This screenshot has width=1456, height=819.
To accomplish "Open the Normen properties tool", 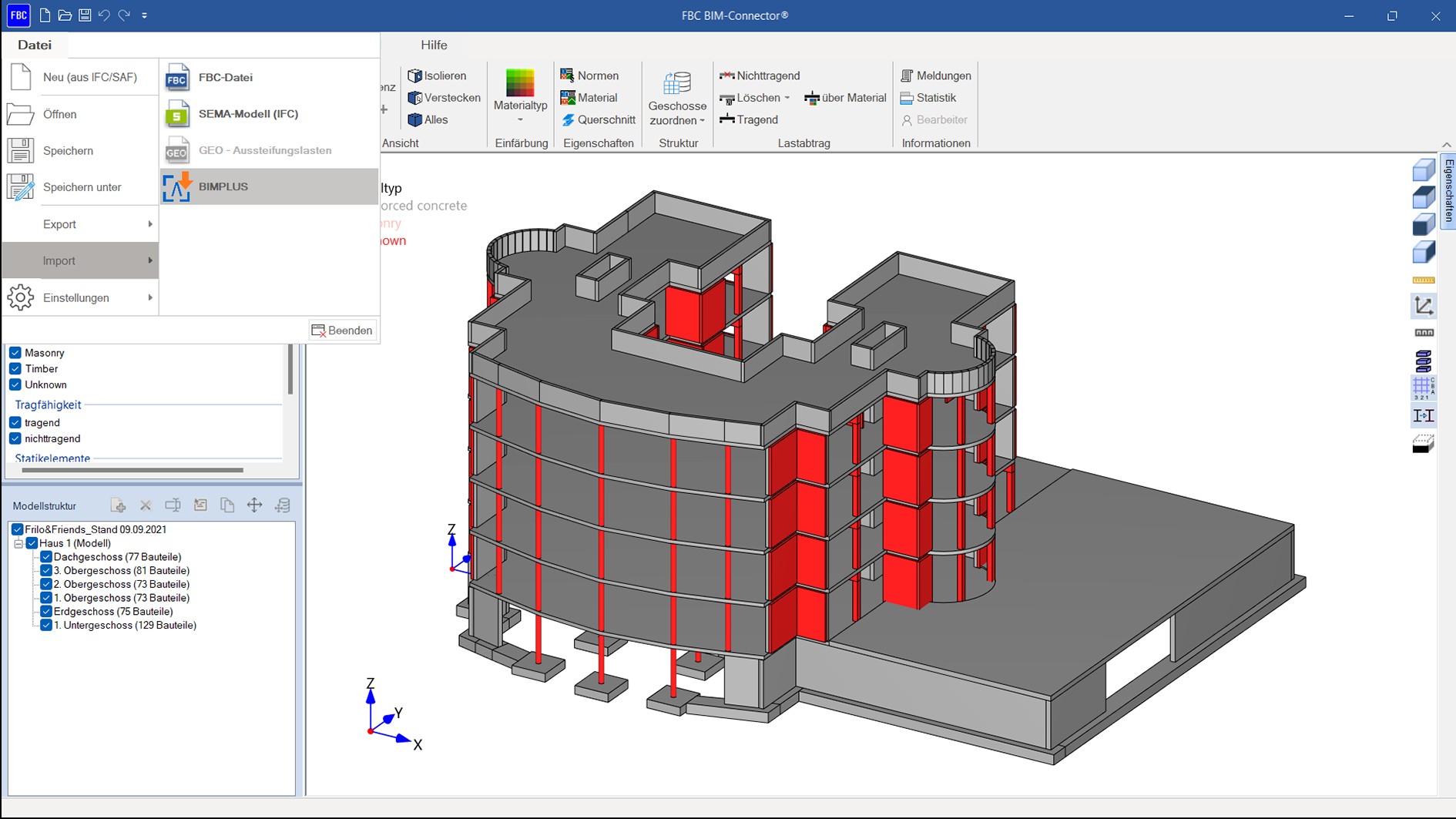I will click(589, 76).
